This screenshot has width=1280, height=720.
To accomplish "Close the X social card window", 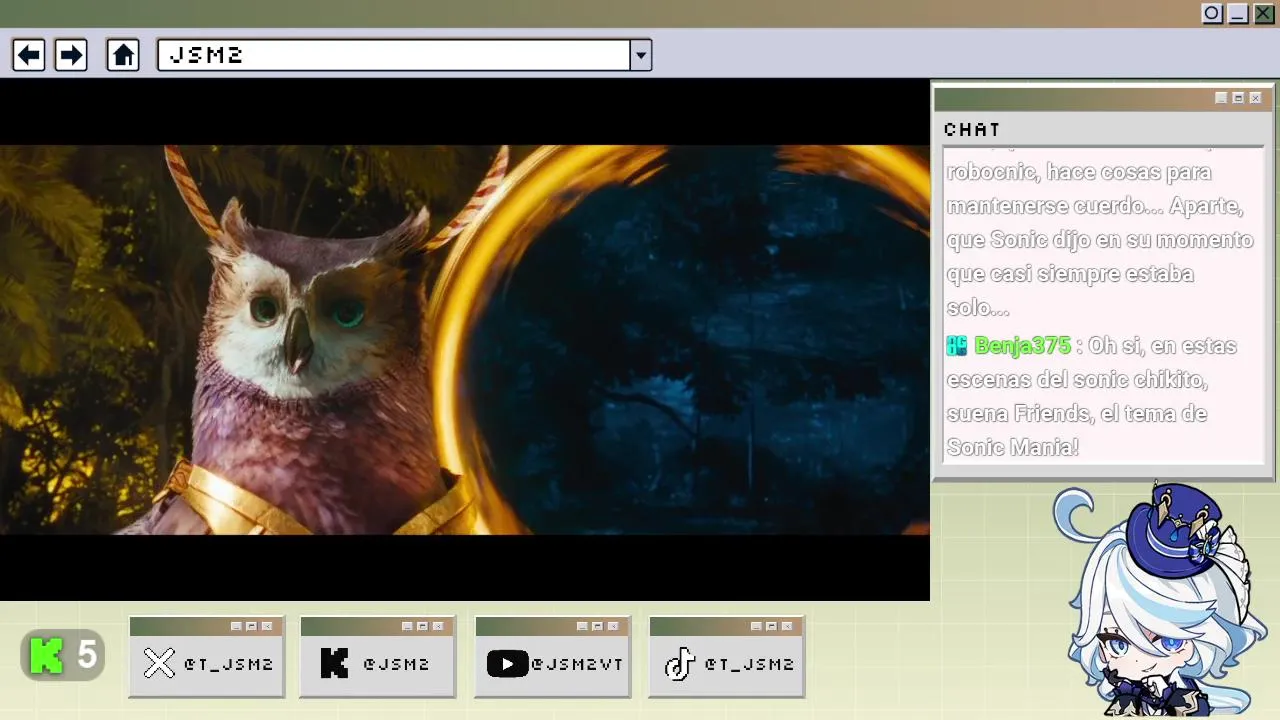I will click(267, 626).
